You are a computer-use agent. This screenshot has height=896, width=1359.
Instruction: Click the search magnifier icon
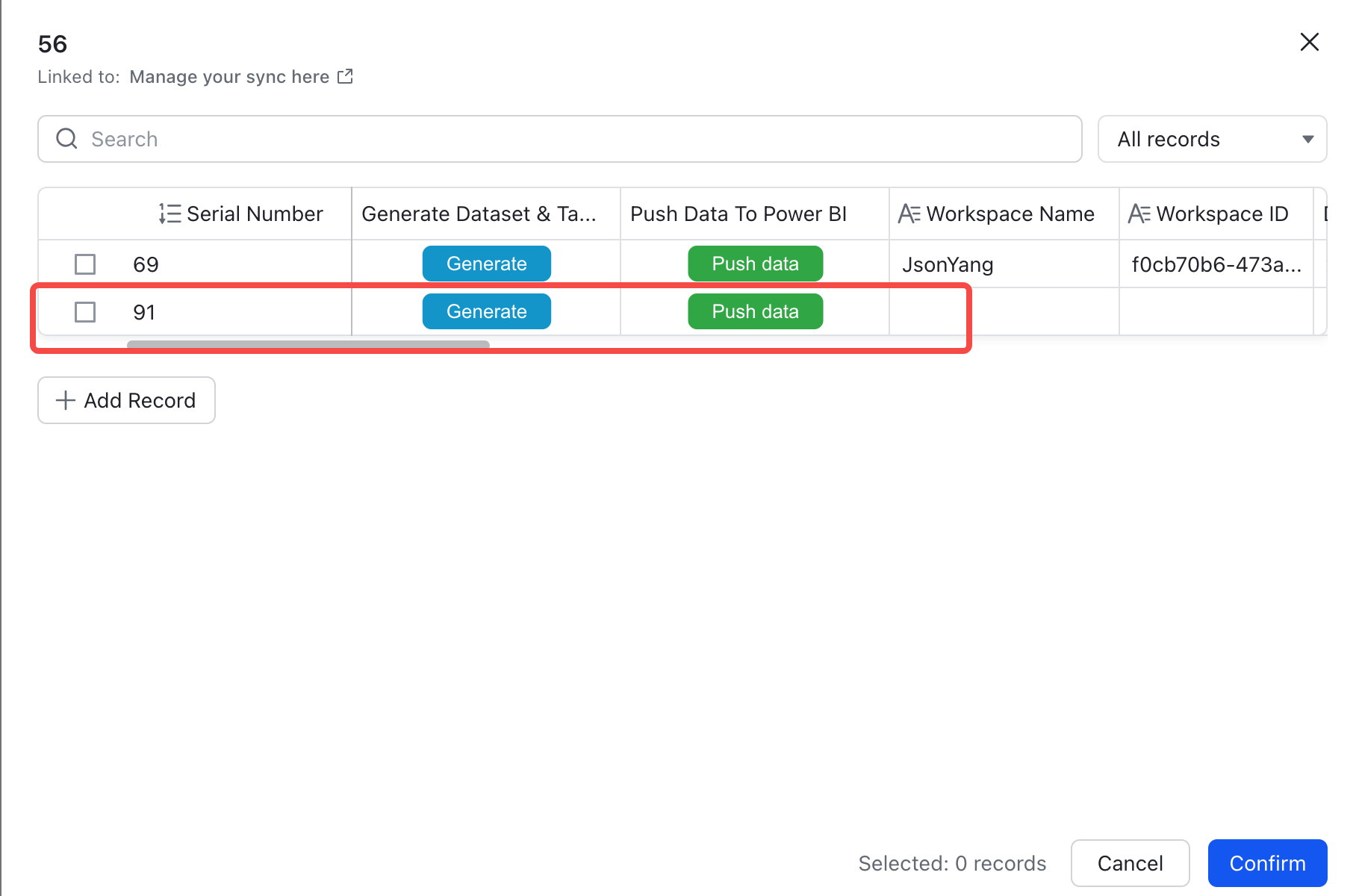[67, 139]
